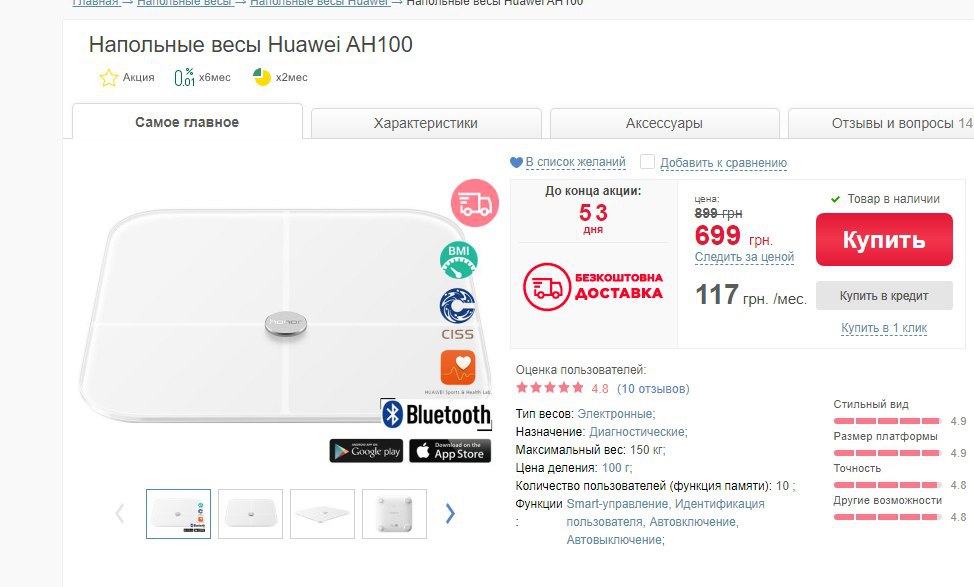The height and width of the screenshot is (587, 974).
Task: Click the orange Huawei Health heart icon
Action: click(458, 368)
